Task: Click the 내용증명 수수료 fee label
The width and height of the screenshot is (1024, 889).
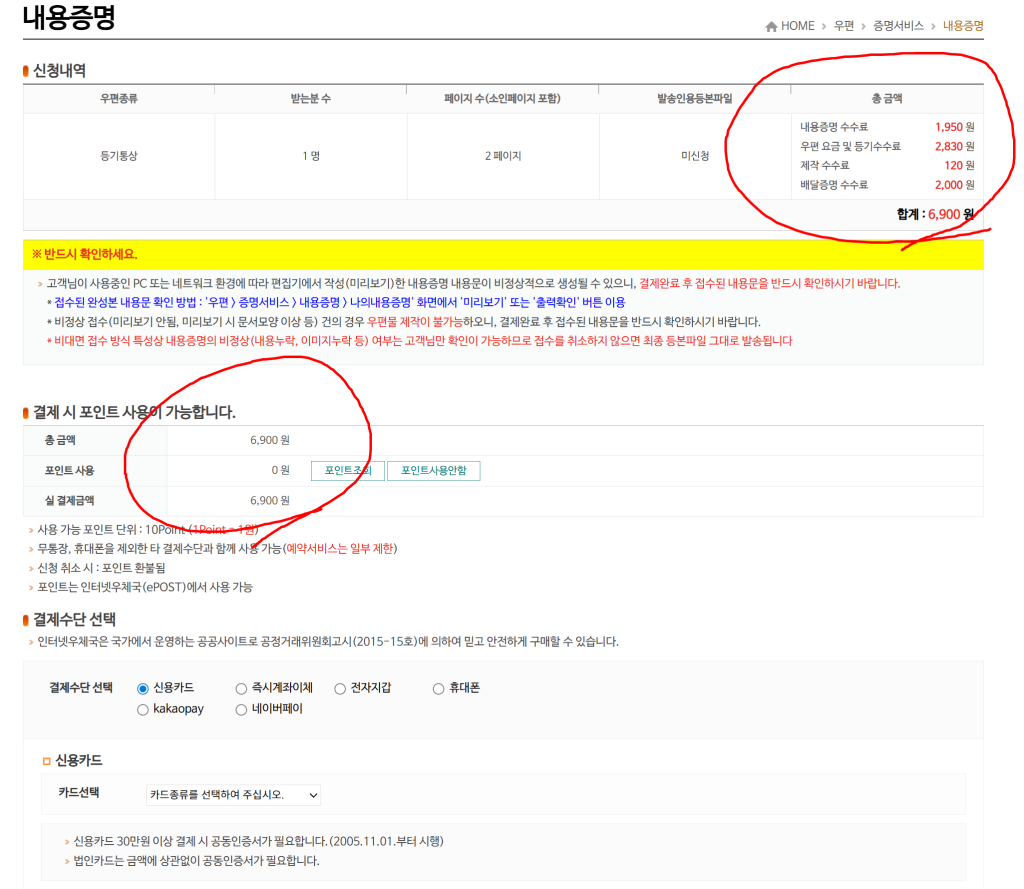Action: coord(834,127)
